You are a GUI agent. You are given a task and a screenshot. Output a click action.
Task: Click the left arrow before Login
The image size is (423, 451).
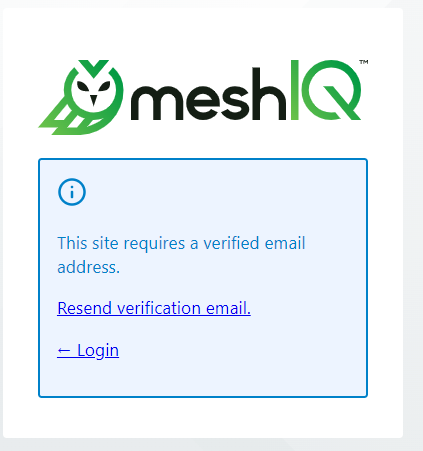coord(64,350)
